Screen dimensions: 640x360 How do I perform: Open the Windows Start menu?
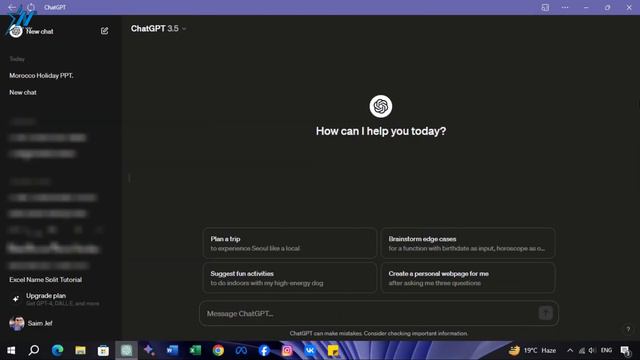pyautogui.click(x=11, y=350)
